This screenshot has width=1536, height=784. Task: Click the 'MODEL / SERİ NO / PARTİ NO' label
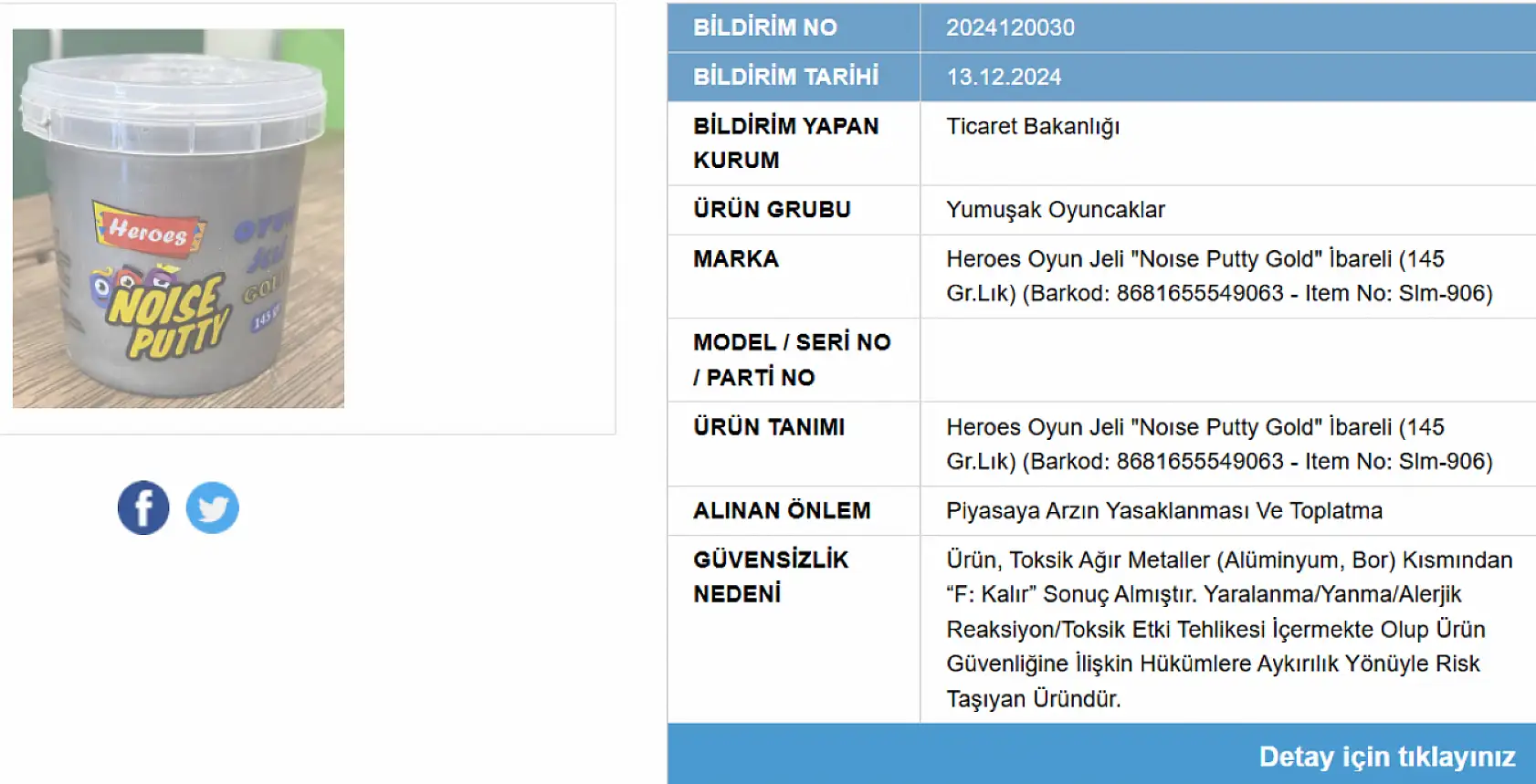(x=792, y=360)
